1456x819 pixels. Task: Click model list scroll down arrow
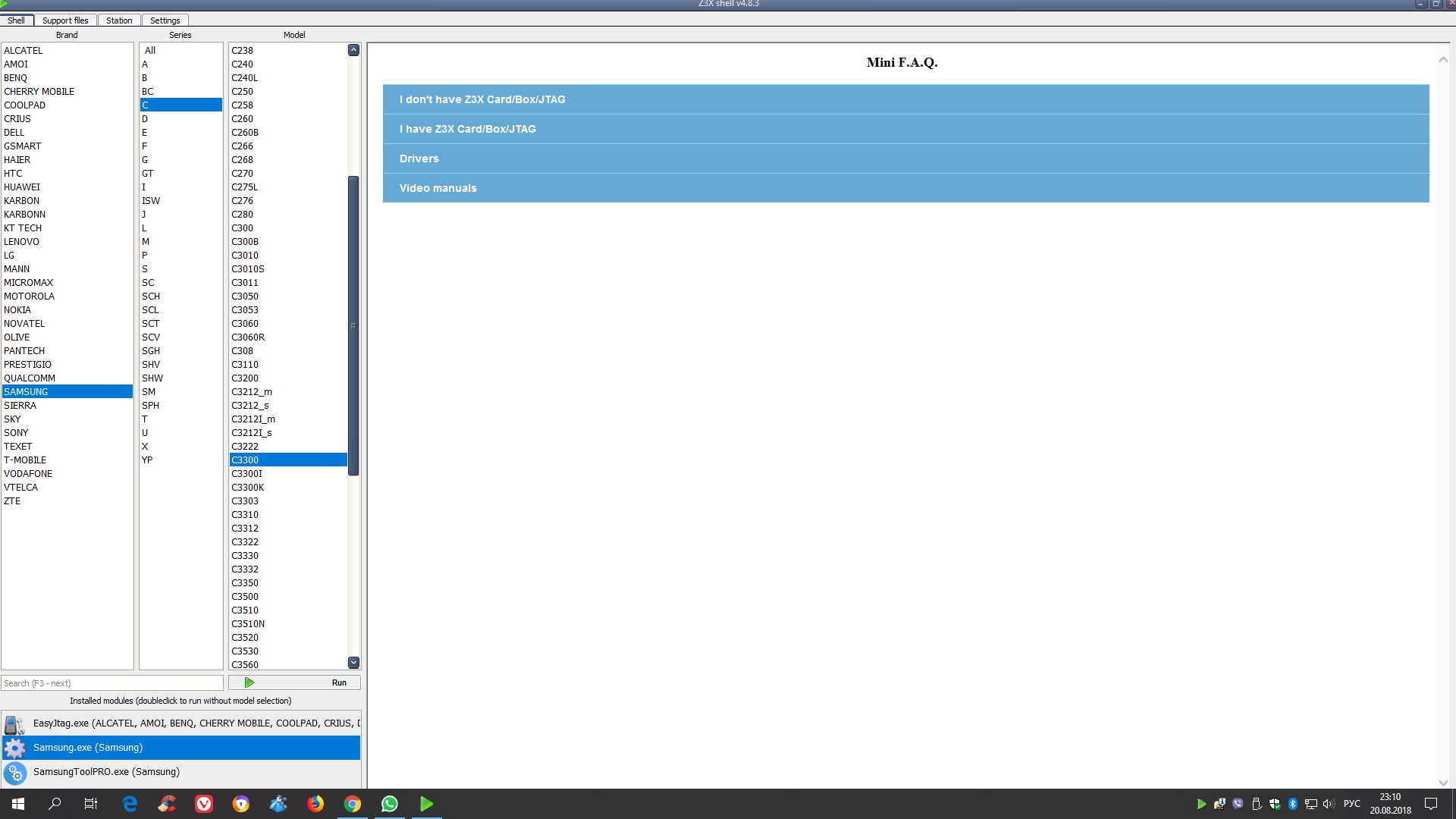(353, 663)
